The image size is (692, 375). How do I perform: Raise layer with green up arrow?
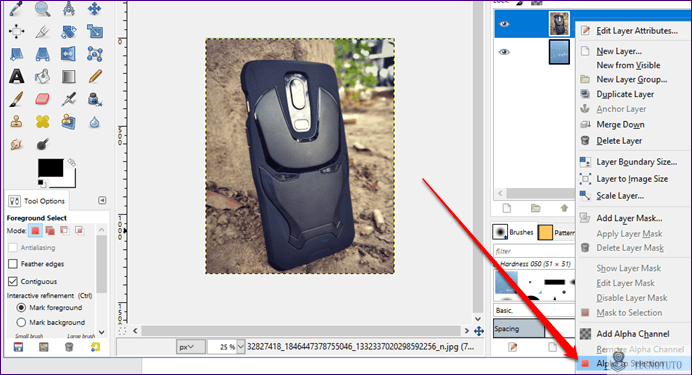(564, 208)
